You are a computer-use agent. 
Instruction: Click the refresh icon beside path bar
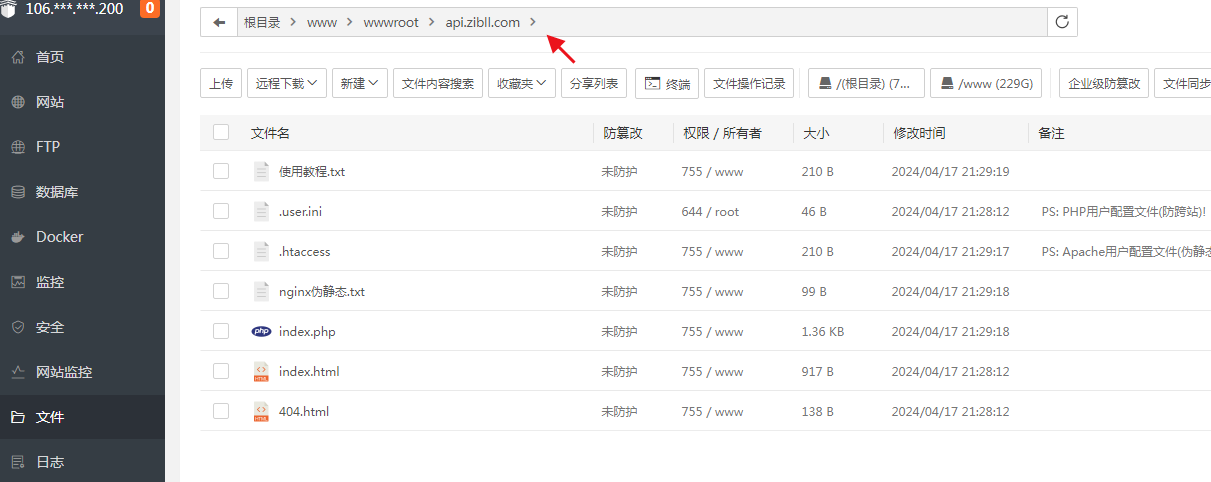(1062, 22)
